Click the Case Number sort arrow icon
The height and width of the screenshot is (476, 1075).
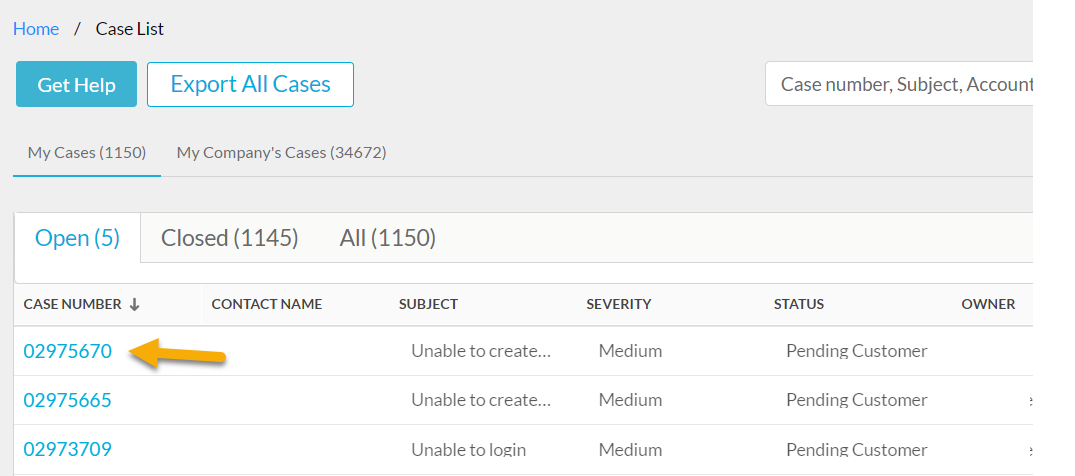tap(134, 305)
